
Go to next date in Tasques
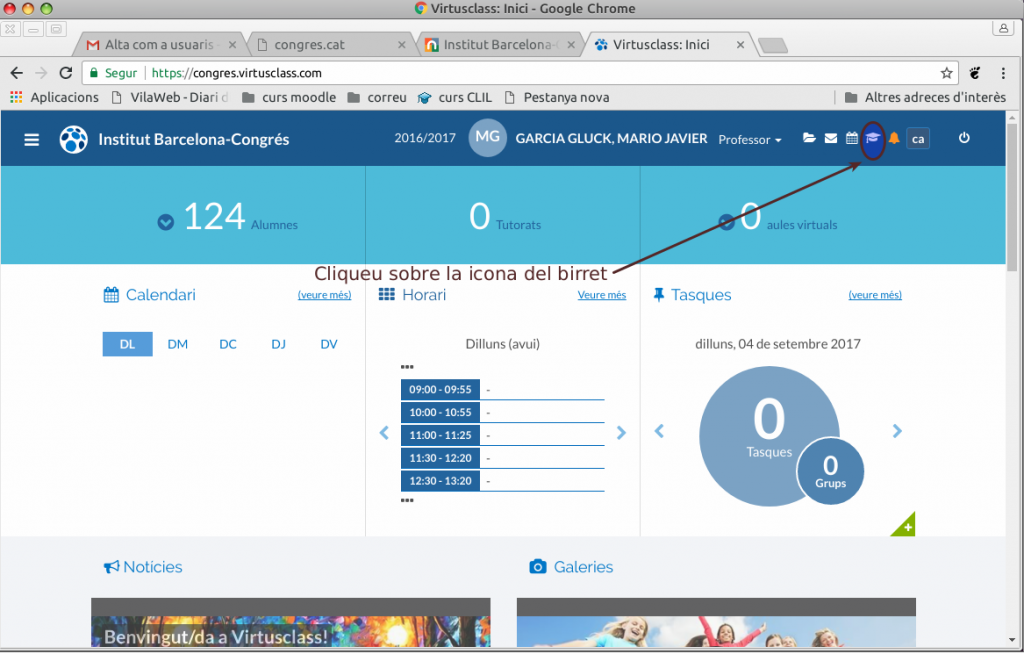coord(897,431)
